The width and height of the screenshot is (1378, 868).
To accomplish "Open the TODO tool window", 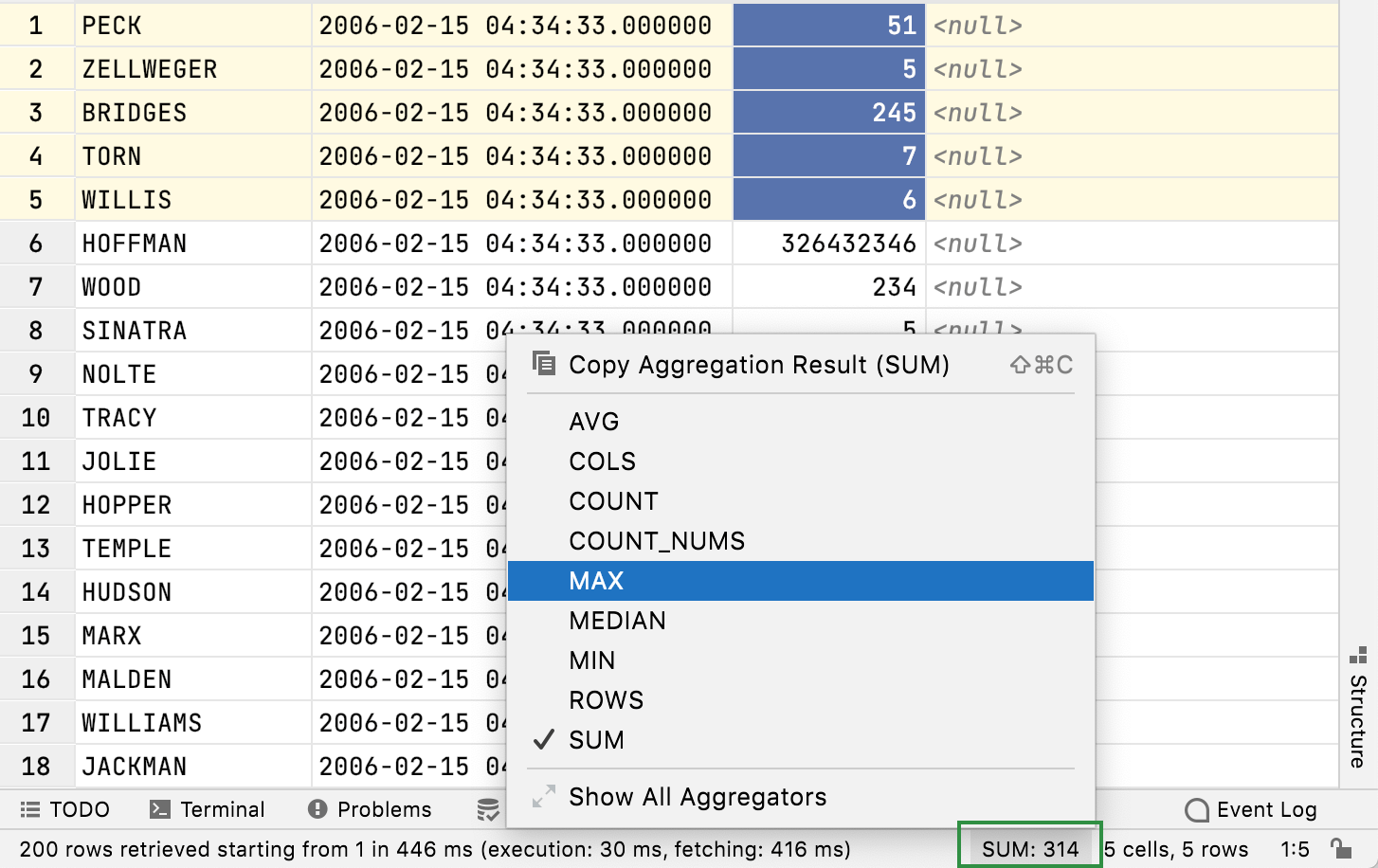I will (64, 809).
